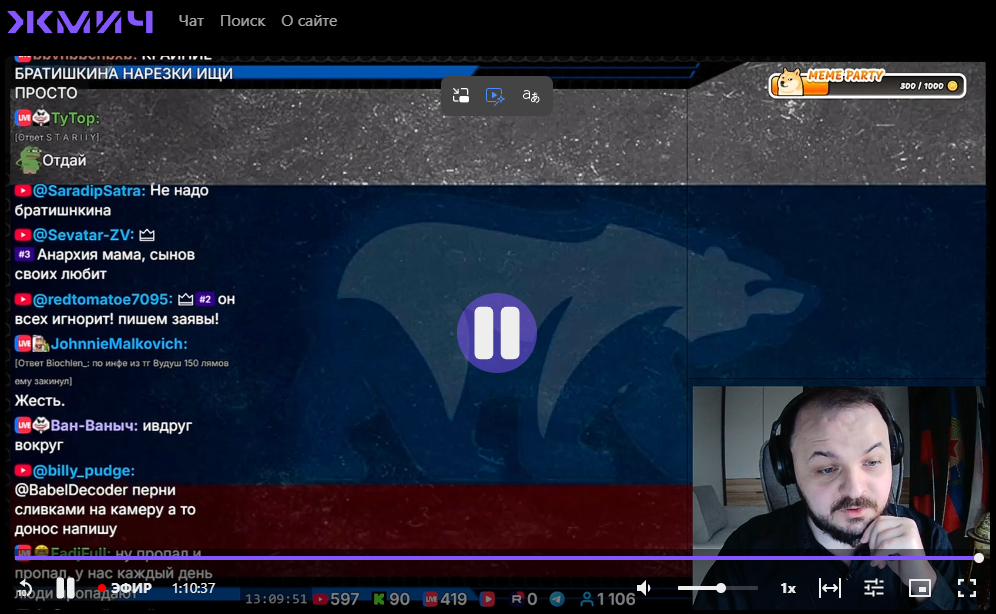The height and width of the screenshot is (614, 996).
Task: Rewind 10 seconds
Action: (x=25, y=589)
